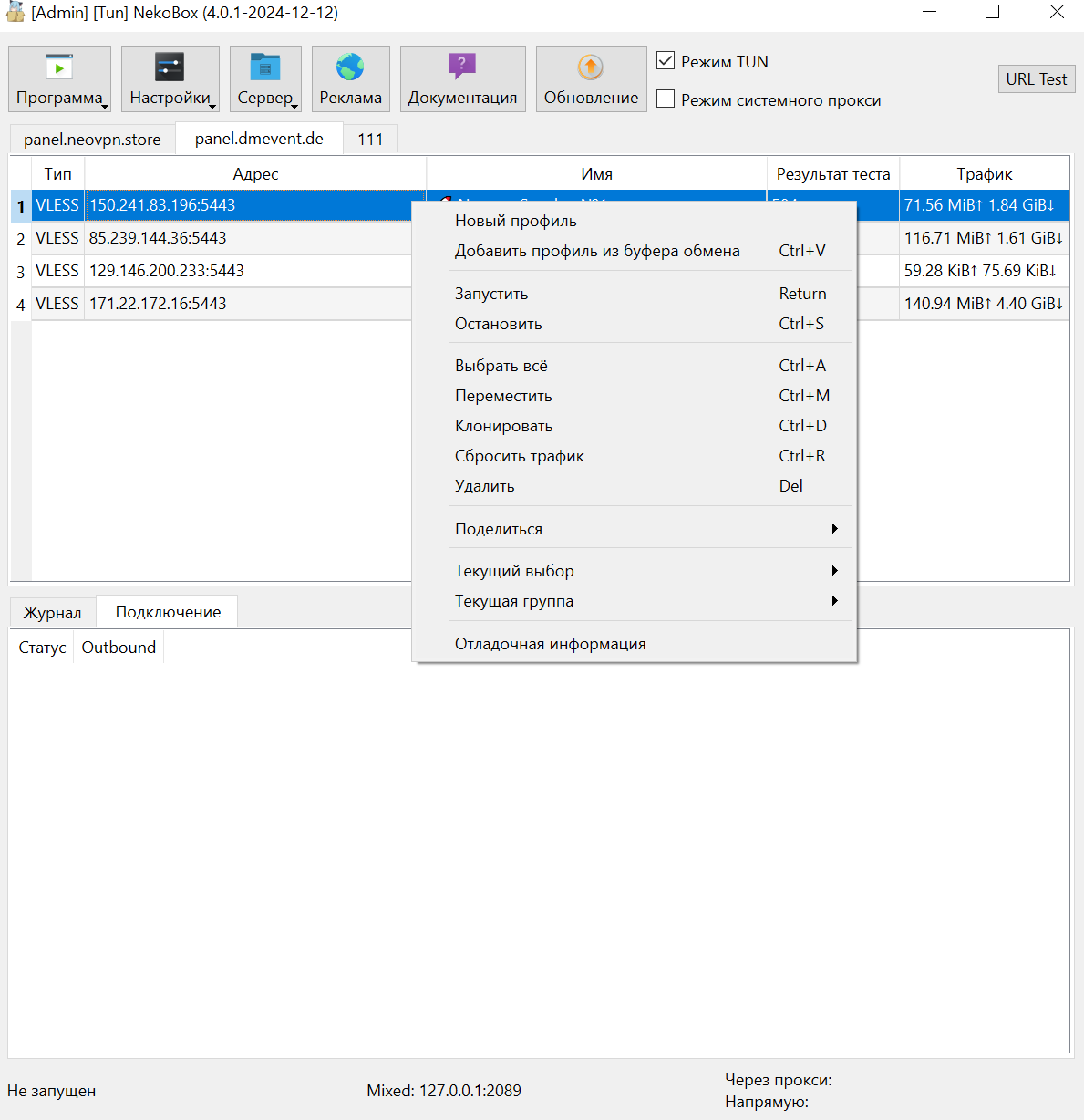The width and height of the screenshot is (1084, 1120).
Task: Expand the Текущий выбор submenu
Action: tap(635, 571)
